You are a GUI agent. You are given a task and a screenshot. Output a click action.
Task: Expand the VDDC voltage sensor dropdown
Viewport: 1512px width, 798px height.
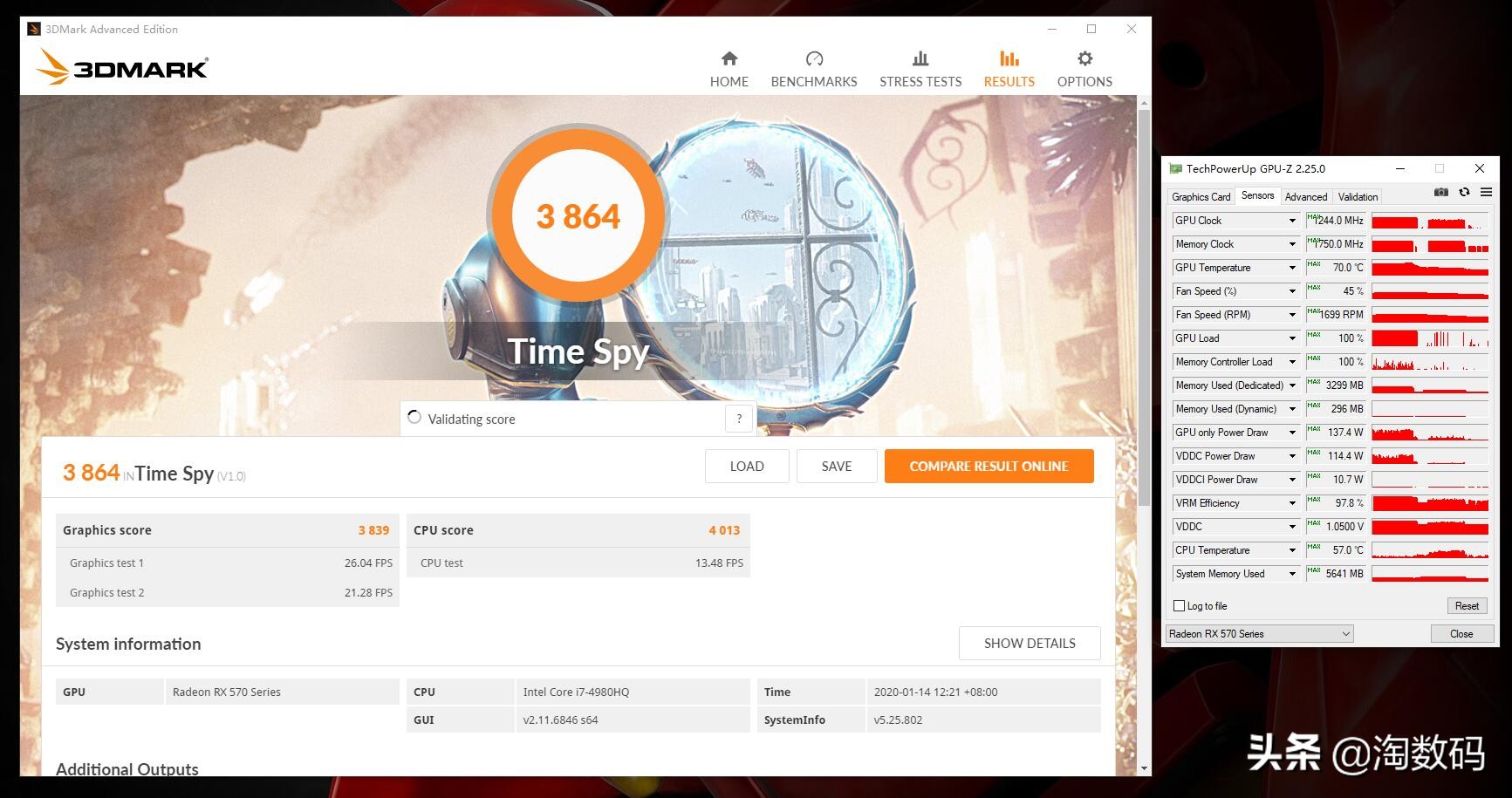coord(1292,527)
